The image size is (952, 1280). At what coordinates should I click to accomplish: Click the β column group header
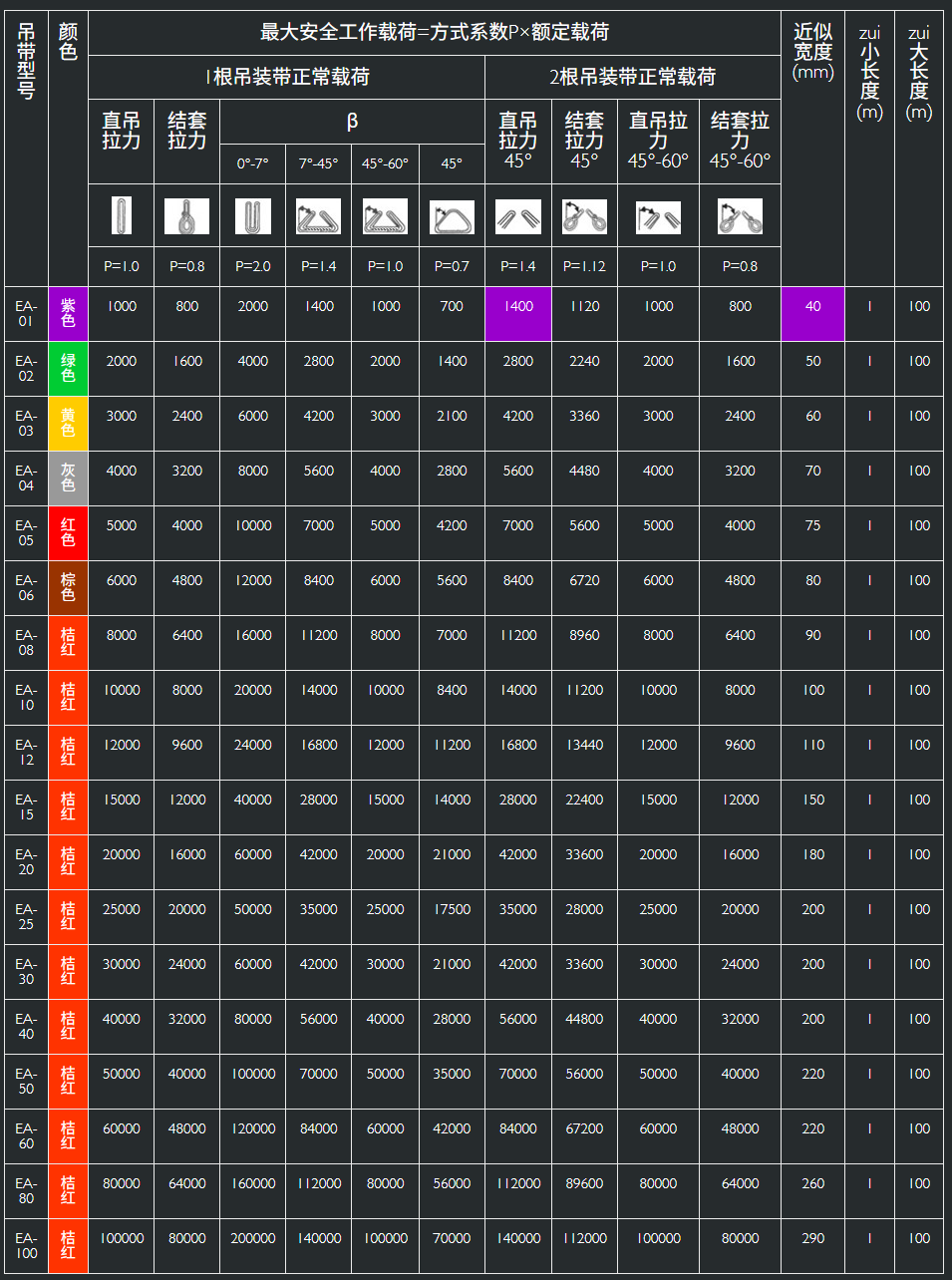pos(352,122)
